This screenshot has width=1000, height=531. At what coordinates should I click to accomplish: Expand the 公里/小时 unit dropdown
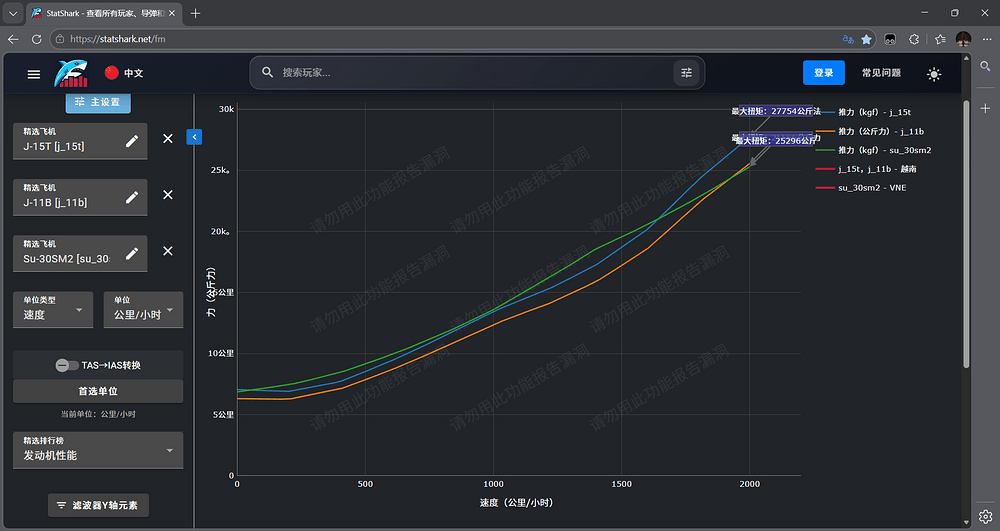tap(143, 310)
